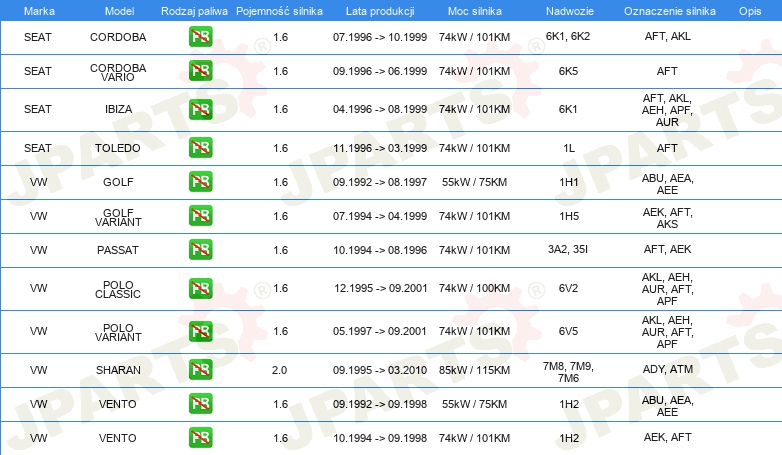The height and width of the screenshot is (455, 782).
Task: Click the fuel icon in the GOLF VARIANT row
Action: point(200,216)
